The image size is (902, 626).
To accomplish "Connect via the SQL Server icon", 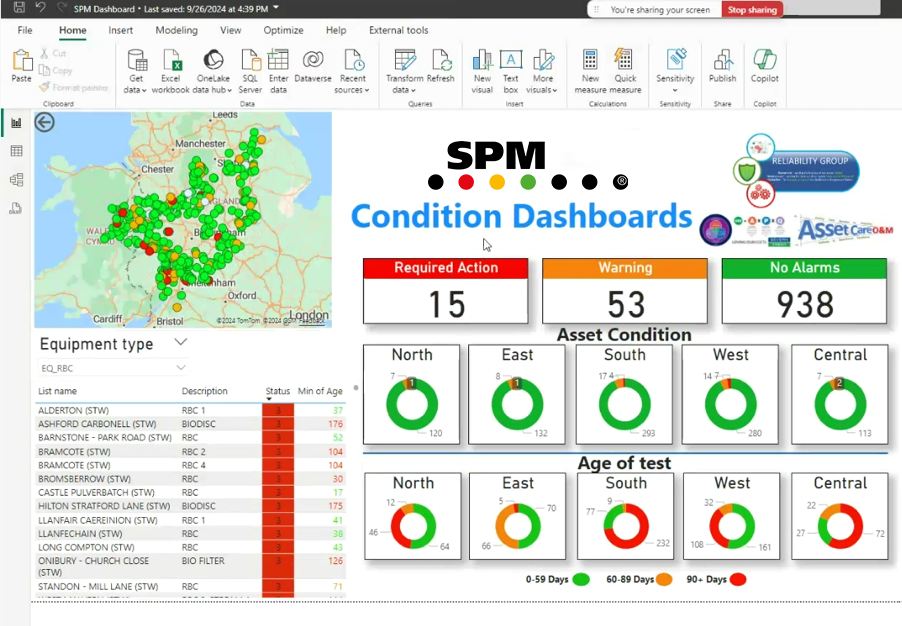I will click(250, 62).
